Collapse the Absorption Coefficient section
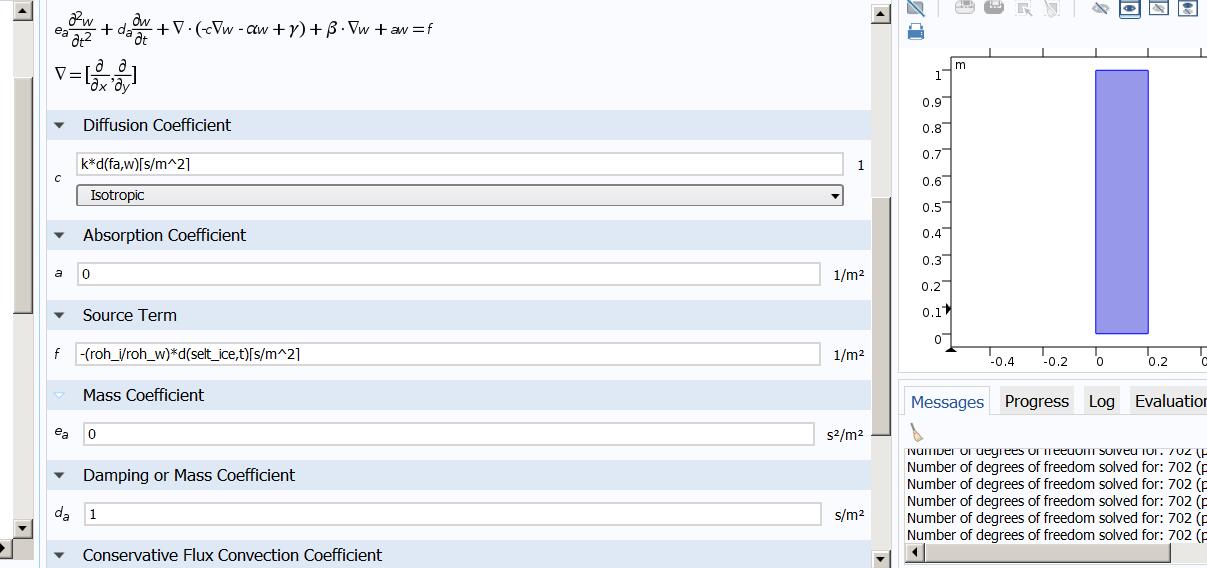This screenshot has height=568, width=1207. 59,235
